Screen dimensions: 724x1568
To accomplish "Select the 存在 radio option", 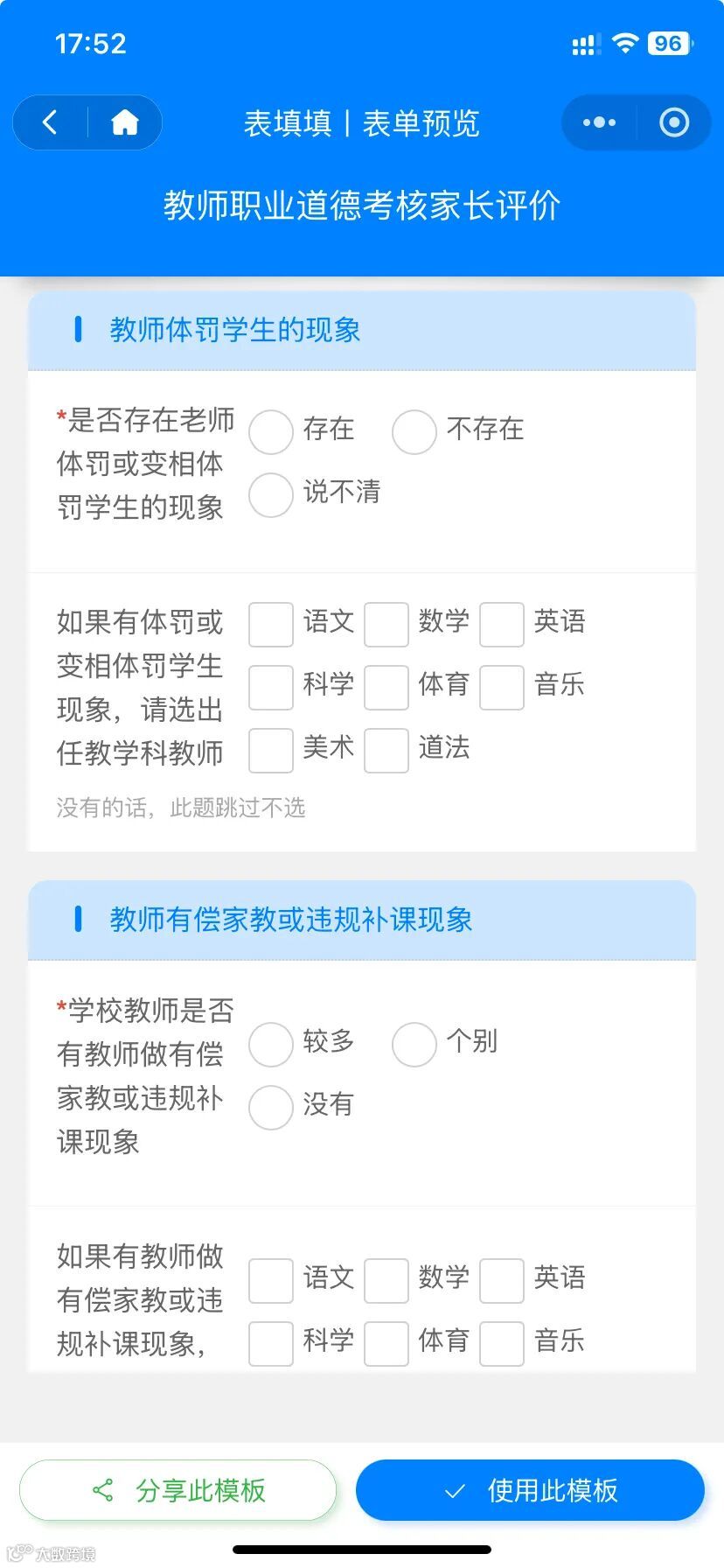I will [271, 431].
